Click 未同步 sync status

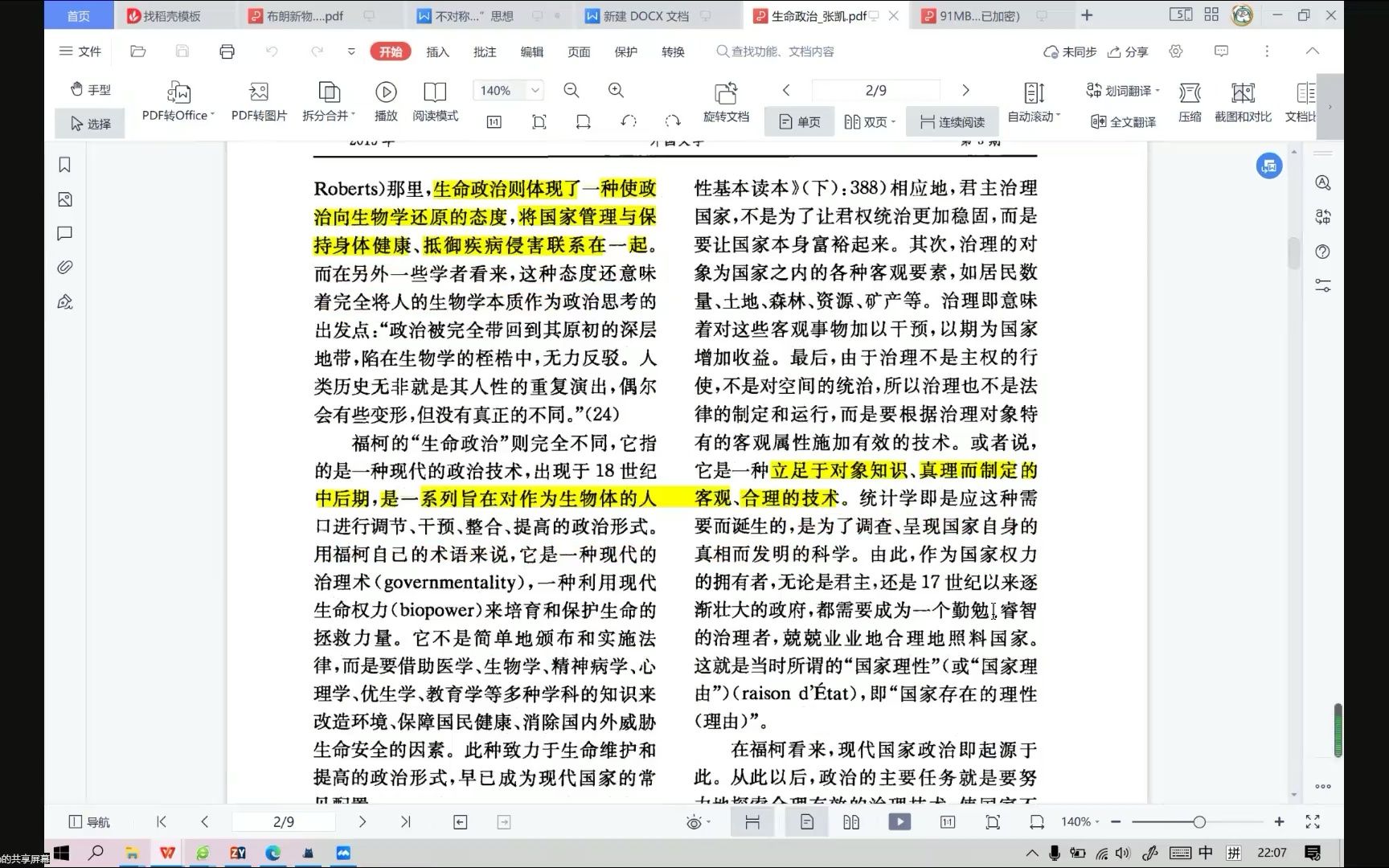(x=1069, y=51)
